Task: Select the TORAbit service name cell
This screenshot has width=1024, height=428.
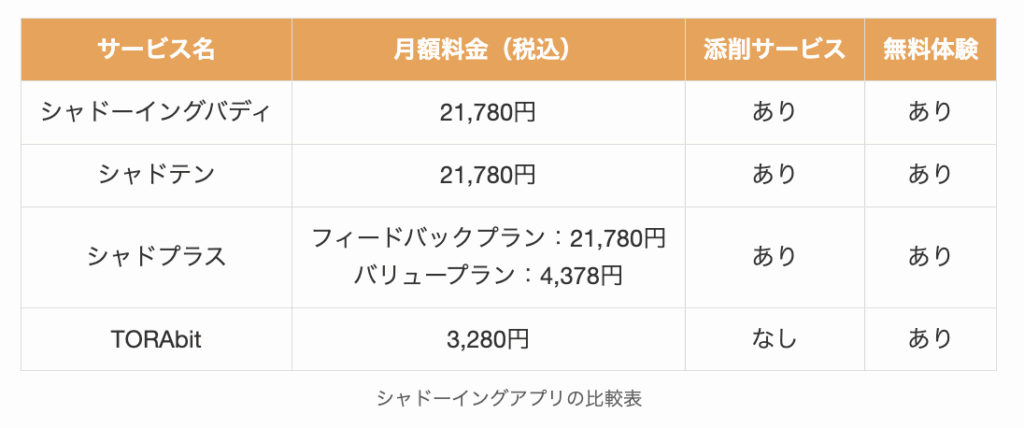Action: (156, 339)
